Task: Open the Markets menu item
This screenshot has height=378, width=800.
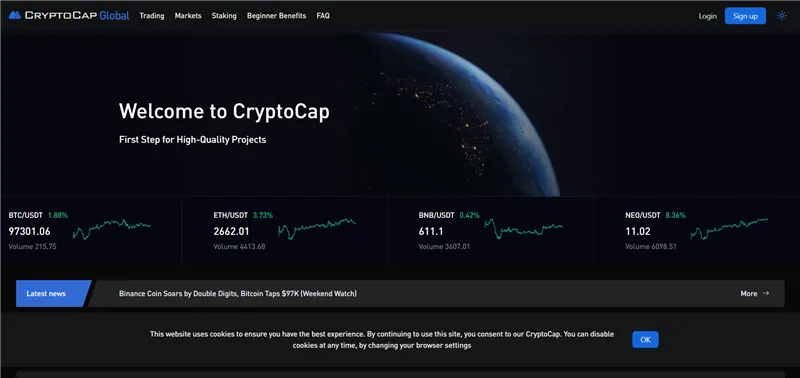Action: [188, 16]
